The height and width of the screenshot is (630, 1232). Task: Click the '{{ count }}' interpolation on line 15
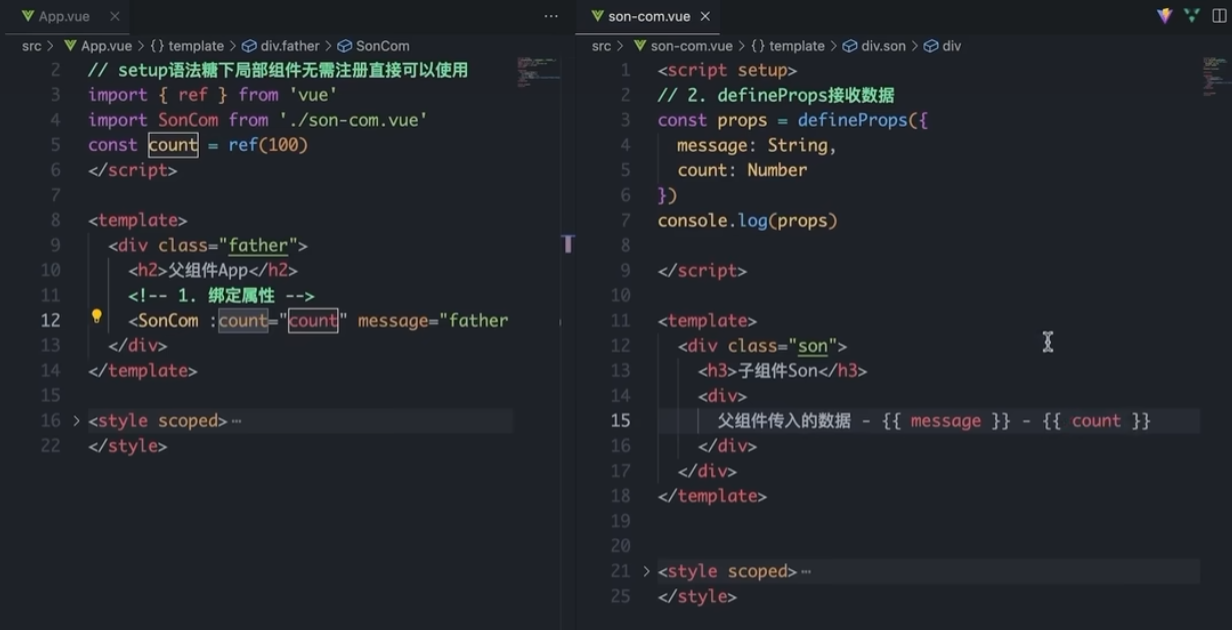click(x=1097, y=421)
